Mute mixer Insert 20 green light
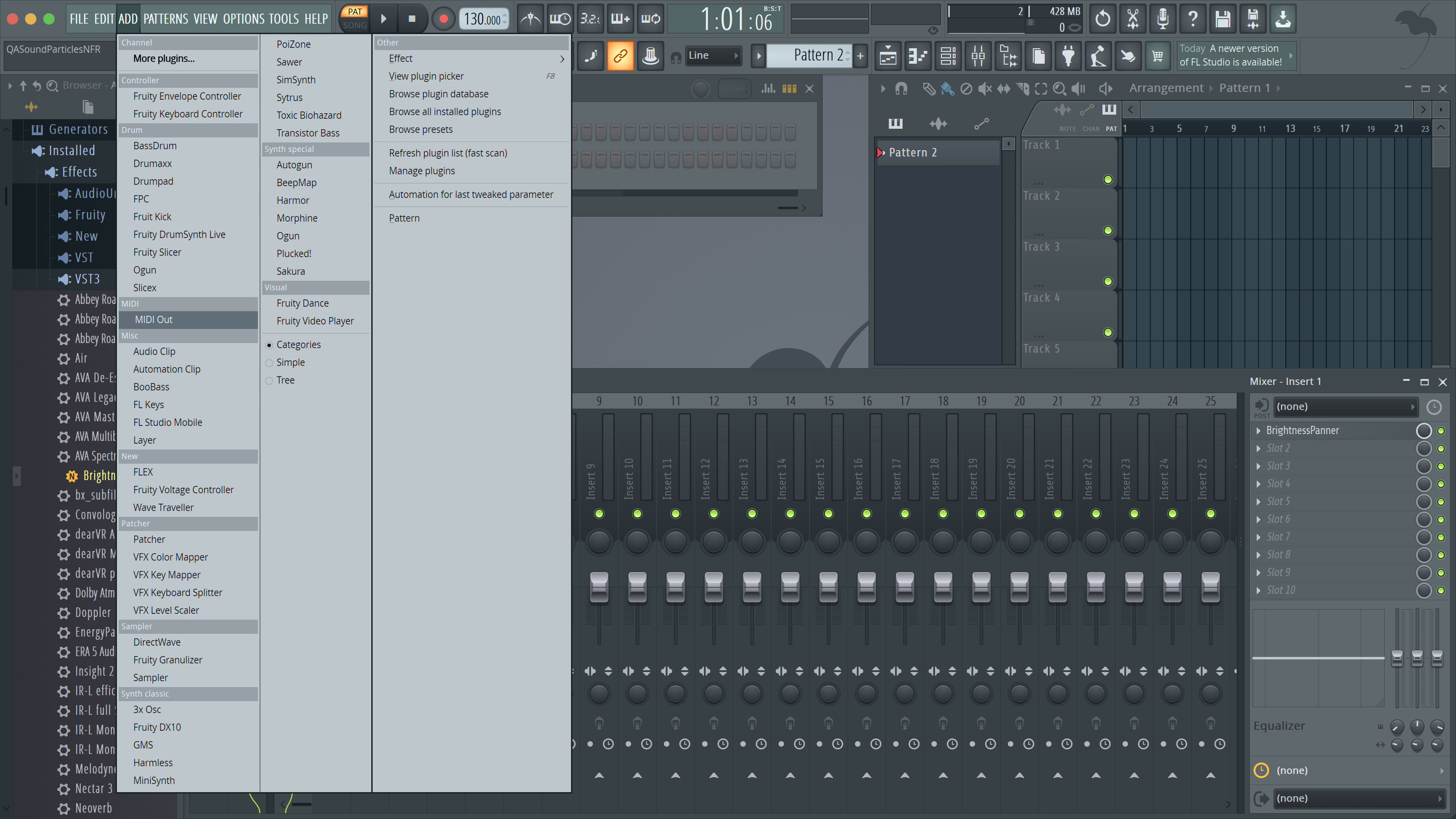 (x=1019, y=514)
